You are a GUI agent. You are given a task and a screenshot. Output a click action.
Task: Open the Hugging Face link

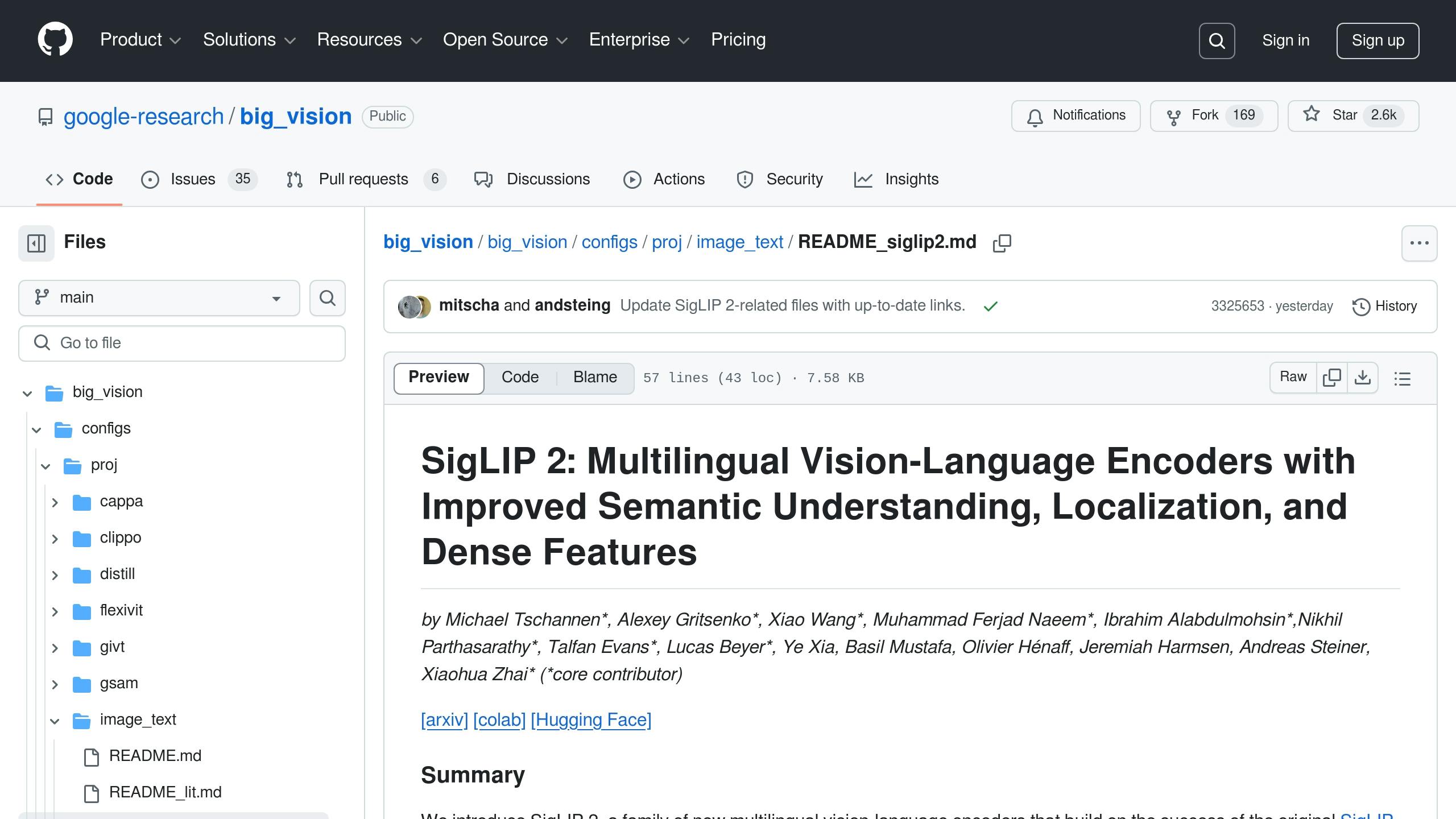tap(591, 720)
